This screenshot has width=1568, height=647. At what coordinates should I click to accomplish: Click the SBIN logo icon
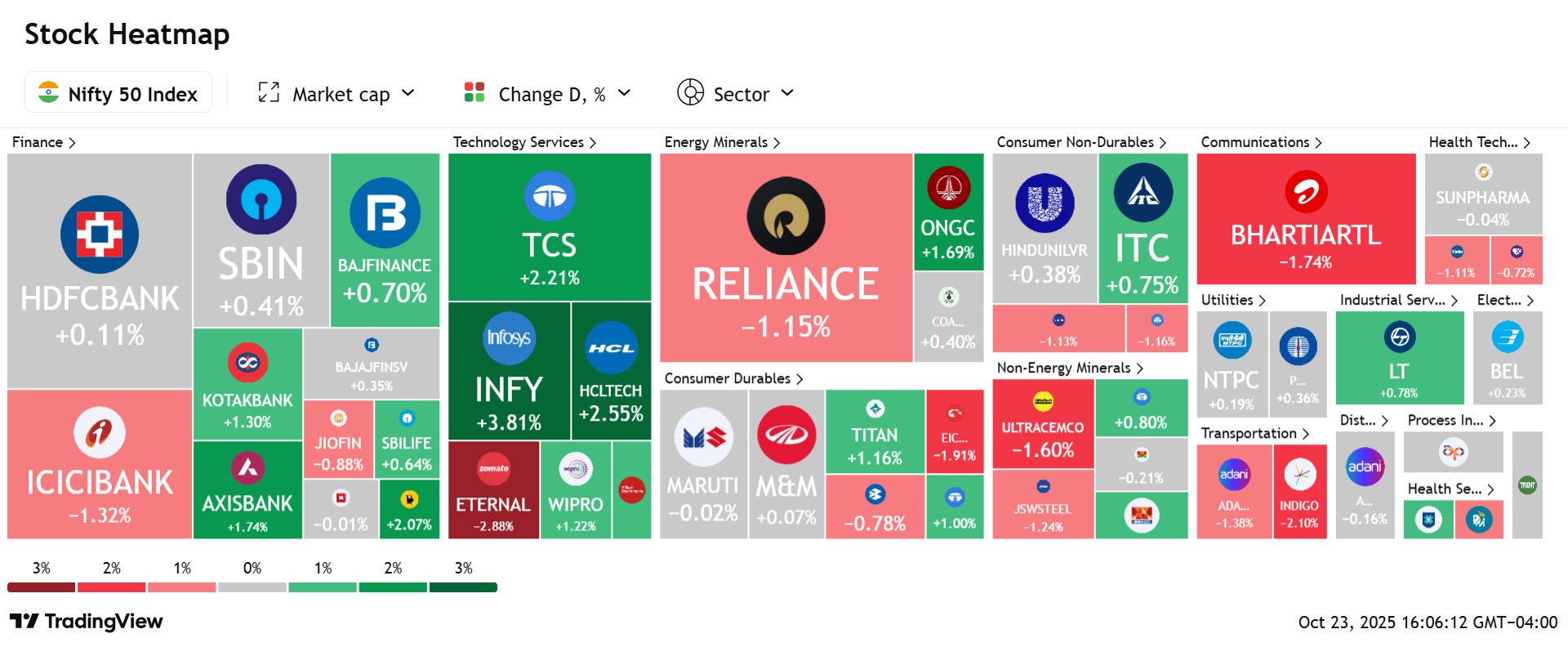tap(261, 199)
